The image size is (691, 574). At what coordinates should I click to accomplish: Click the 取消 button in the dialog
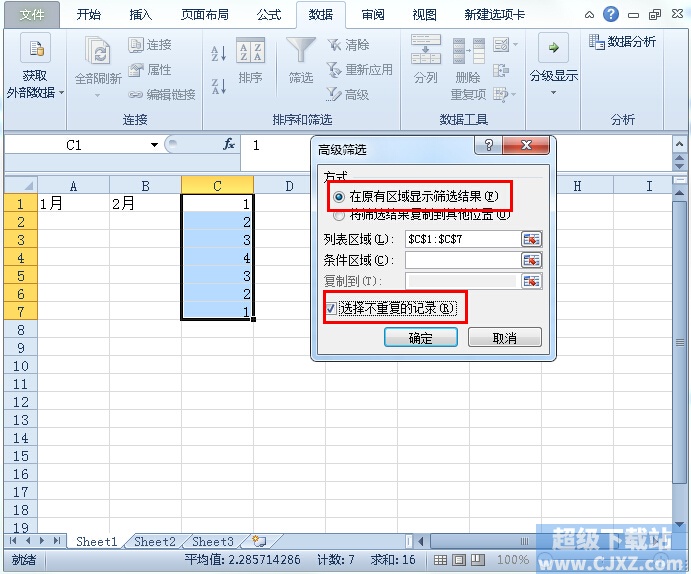point(505,338)
